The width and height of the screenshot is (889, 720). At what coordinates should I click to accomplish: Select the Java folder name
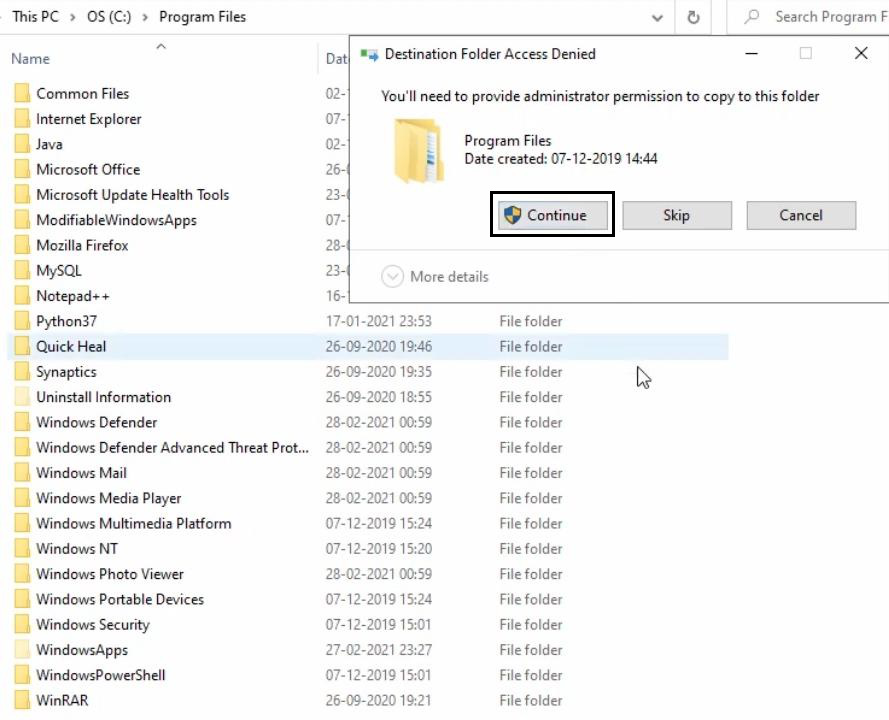click(49, 144)
